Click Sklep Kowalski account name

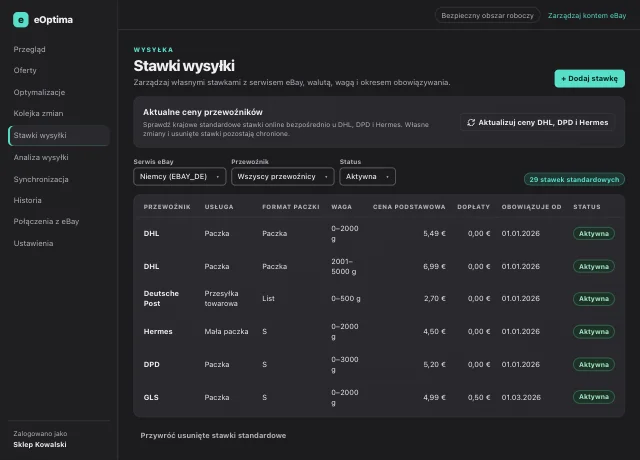click(x=40, y=444)
